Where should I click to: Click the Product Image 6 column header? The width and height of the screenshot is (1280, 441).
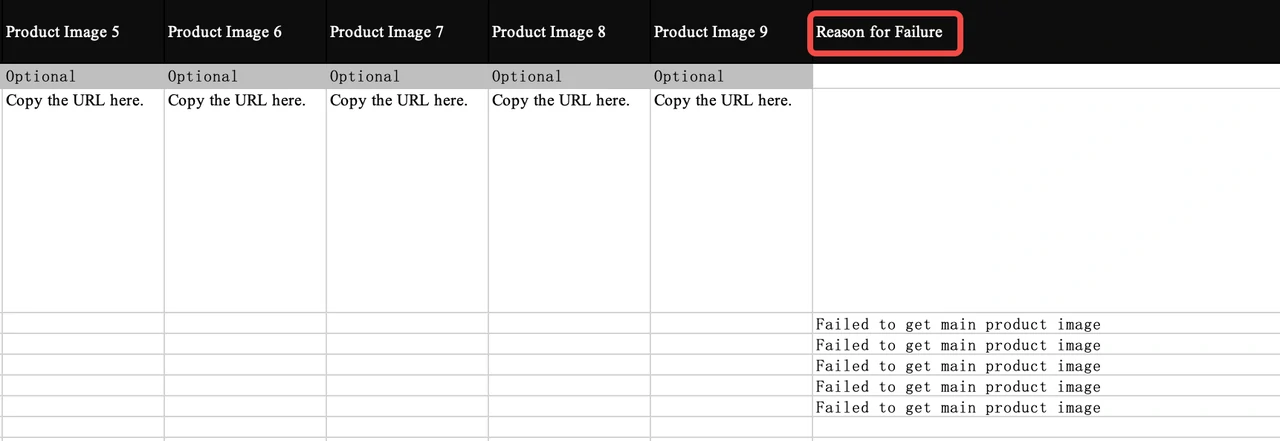[x=225, y=32]
